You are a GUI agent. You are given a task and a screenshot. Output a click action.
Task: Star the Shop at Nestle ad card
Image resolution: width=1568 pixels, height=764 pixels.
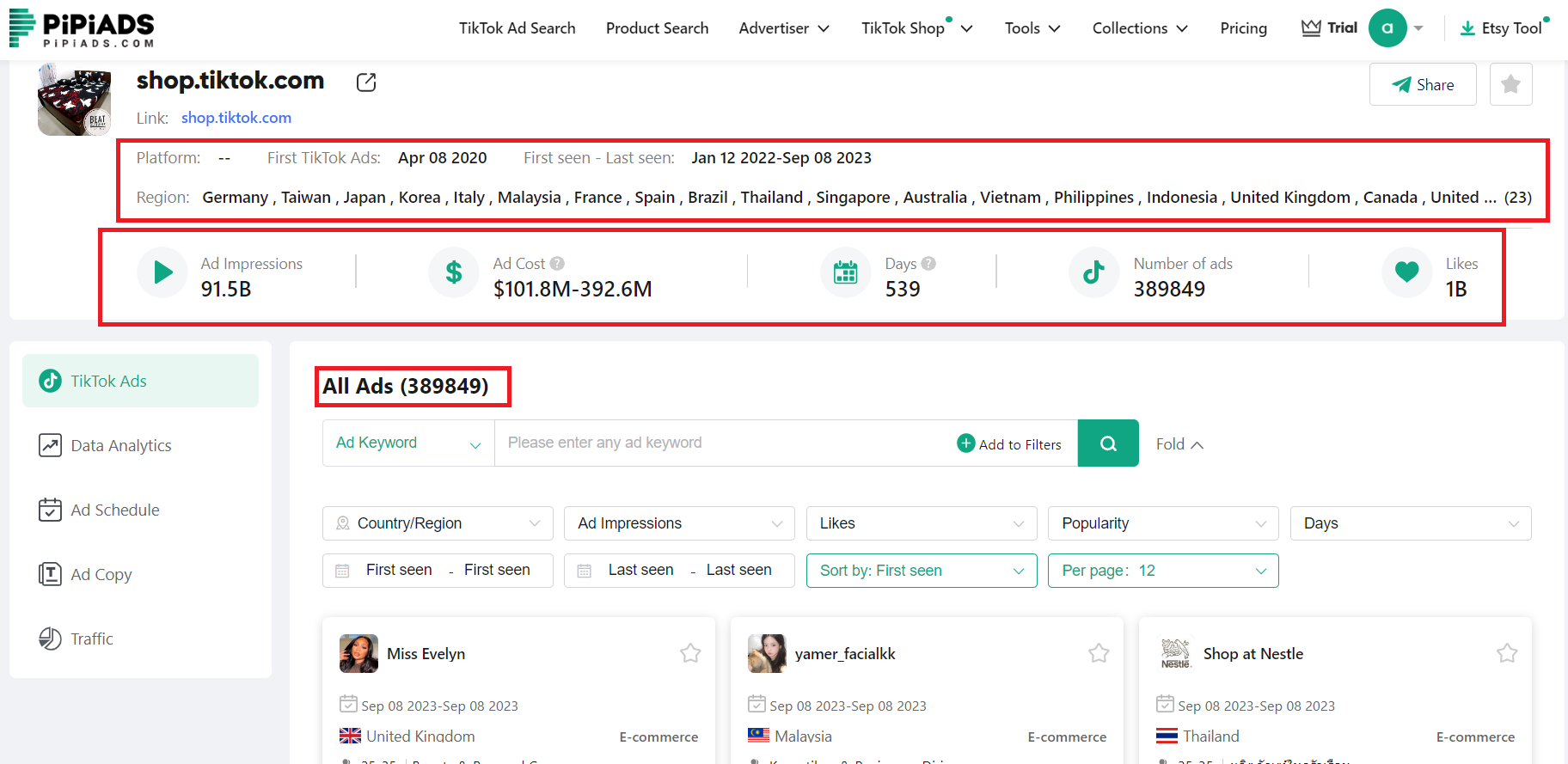point(1507,653)
